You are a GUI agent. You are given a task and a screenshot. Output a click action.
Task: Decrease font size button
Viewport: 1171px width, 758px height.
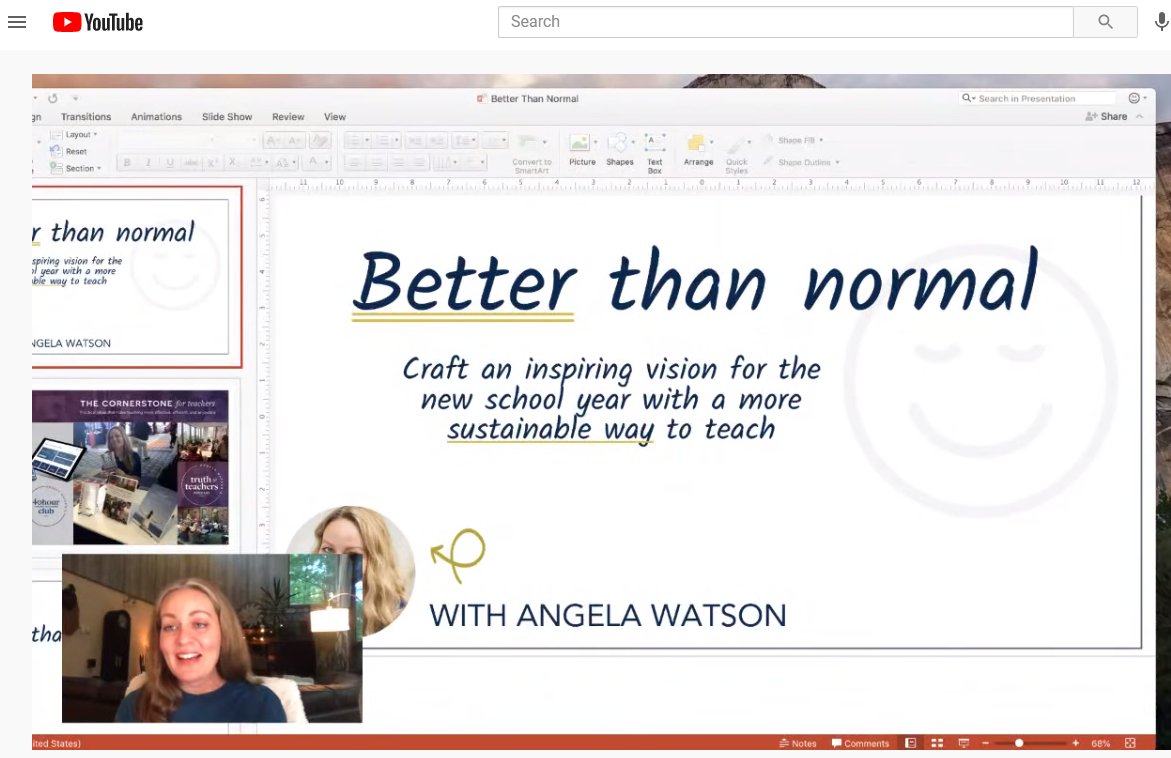(x=295, y=140)
